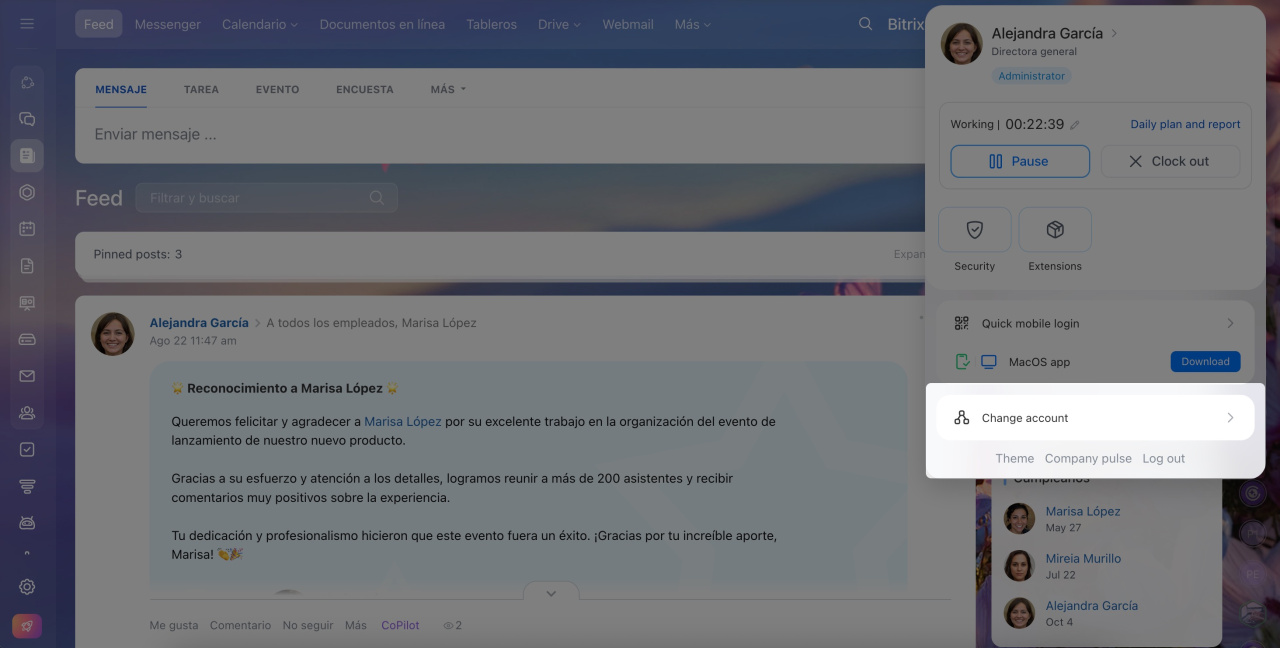
Task: Open the Security shield icon tile
Action: (974, 231)
